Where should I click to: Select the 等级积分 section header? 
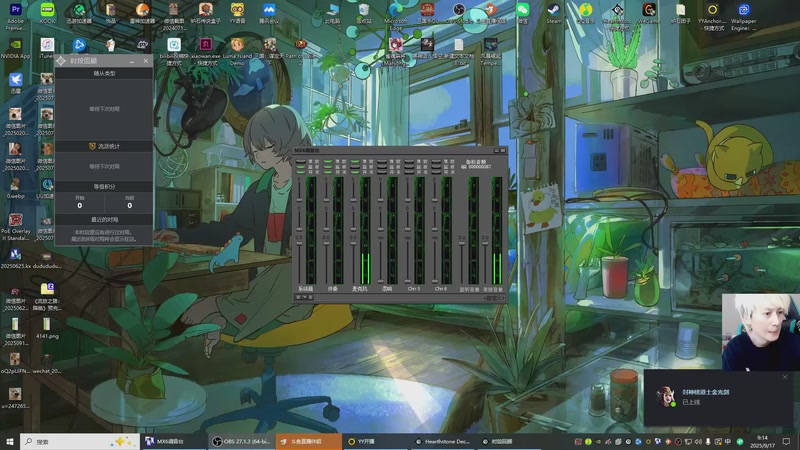104,187
